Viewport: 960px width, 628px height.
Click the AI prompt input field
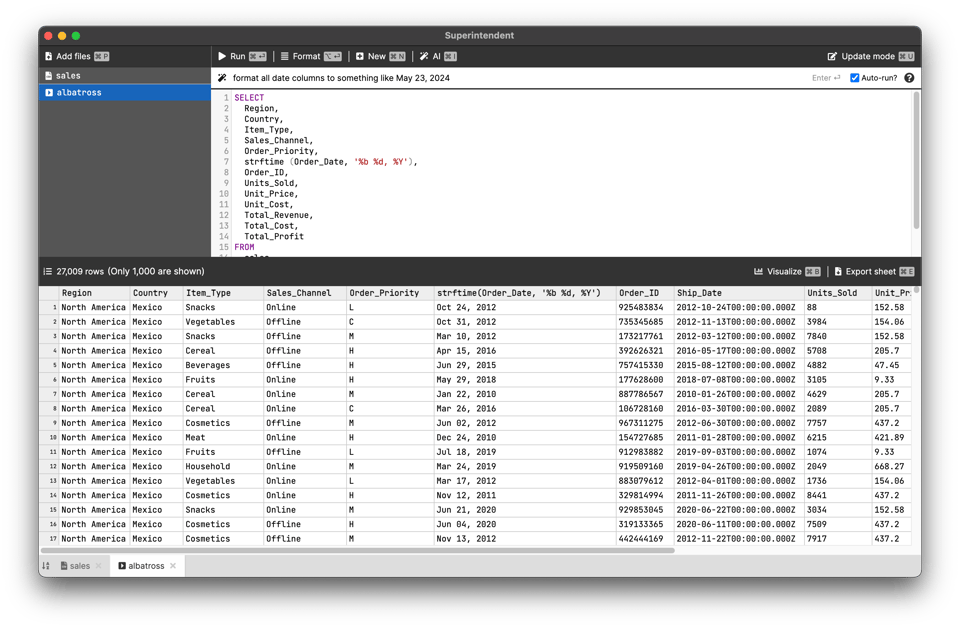[x=500, y=78]
